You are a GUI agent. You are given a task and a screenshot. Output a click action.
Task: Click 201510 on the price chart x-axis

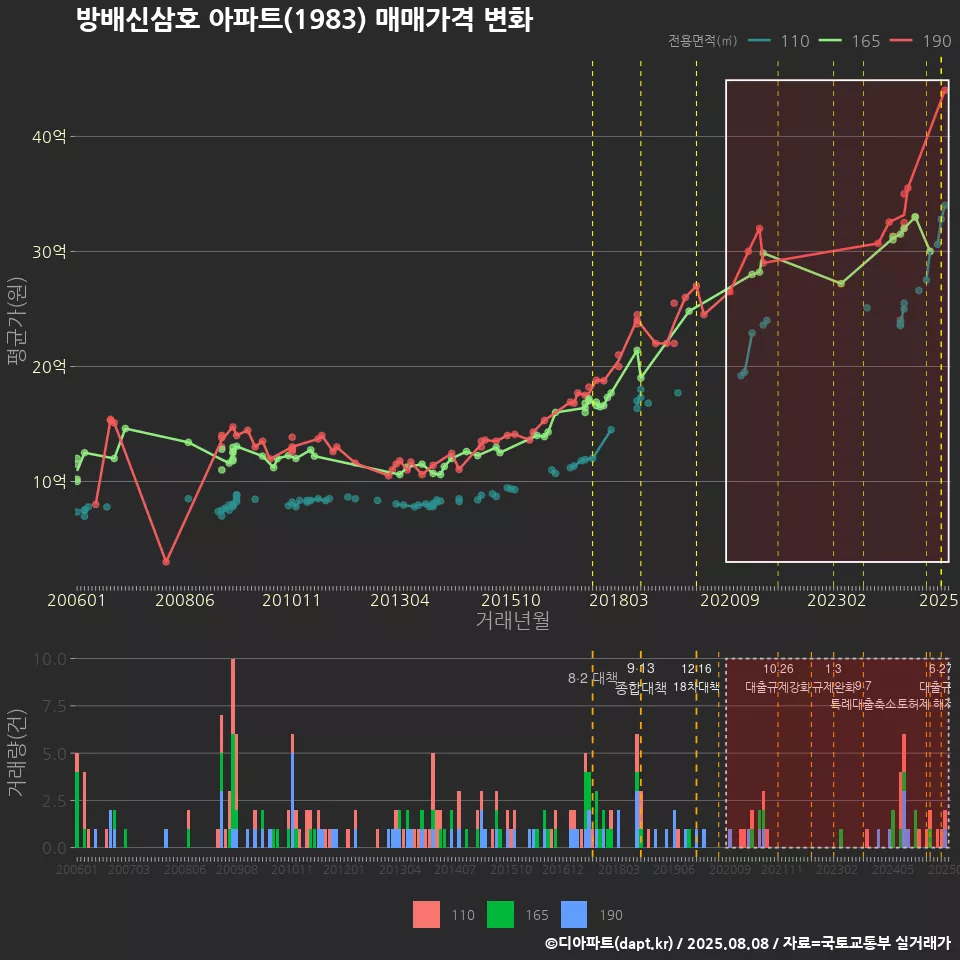[x=511, y=600]
